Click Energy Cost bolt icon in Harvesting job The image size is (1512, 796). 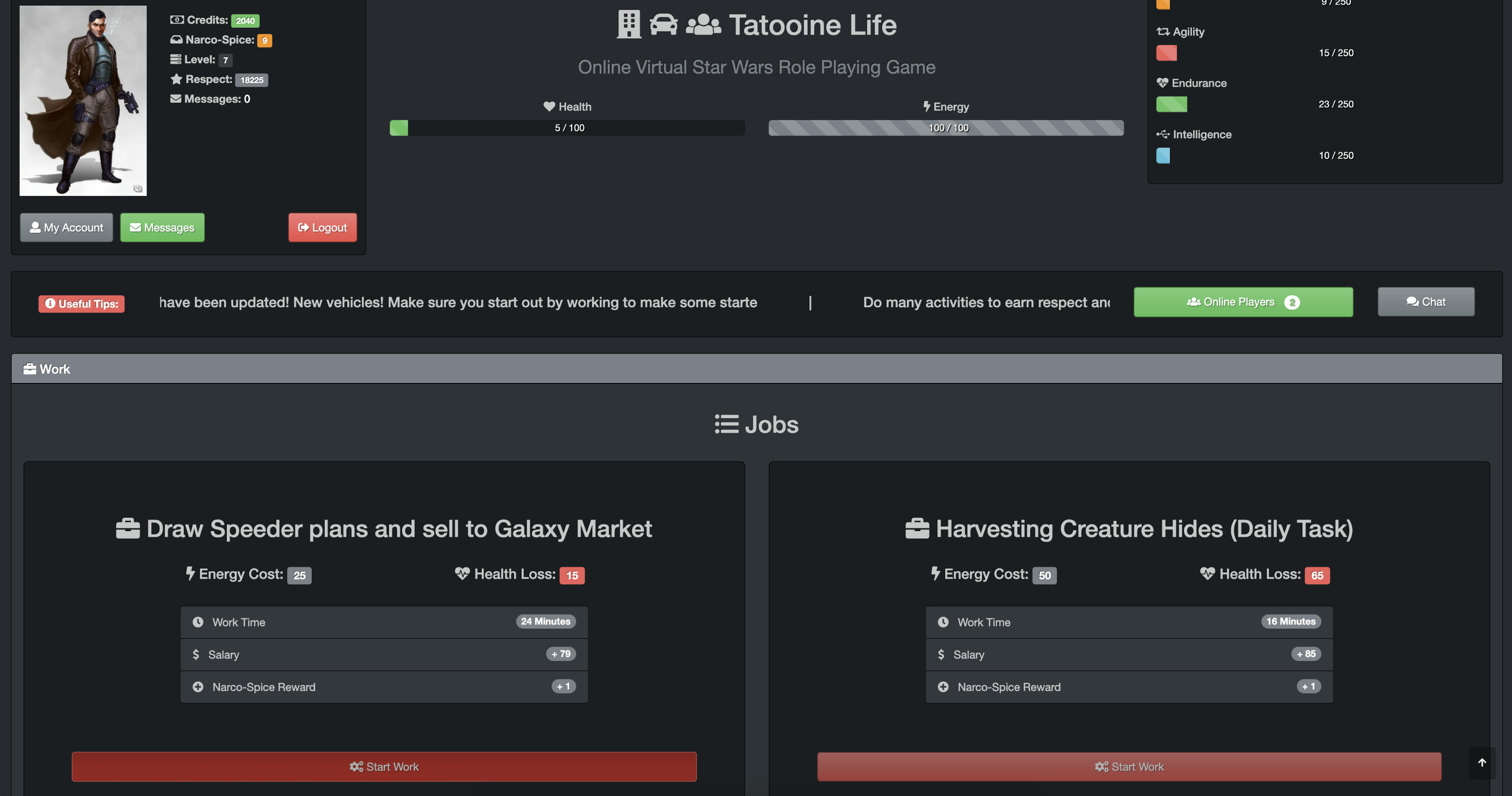coord(936,573)
